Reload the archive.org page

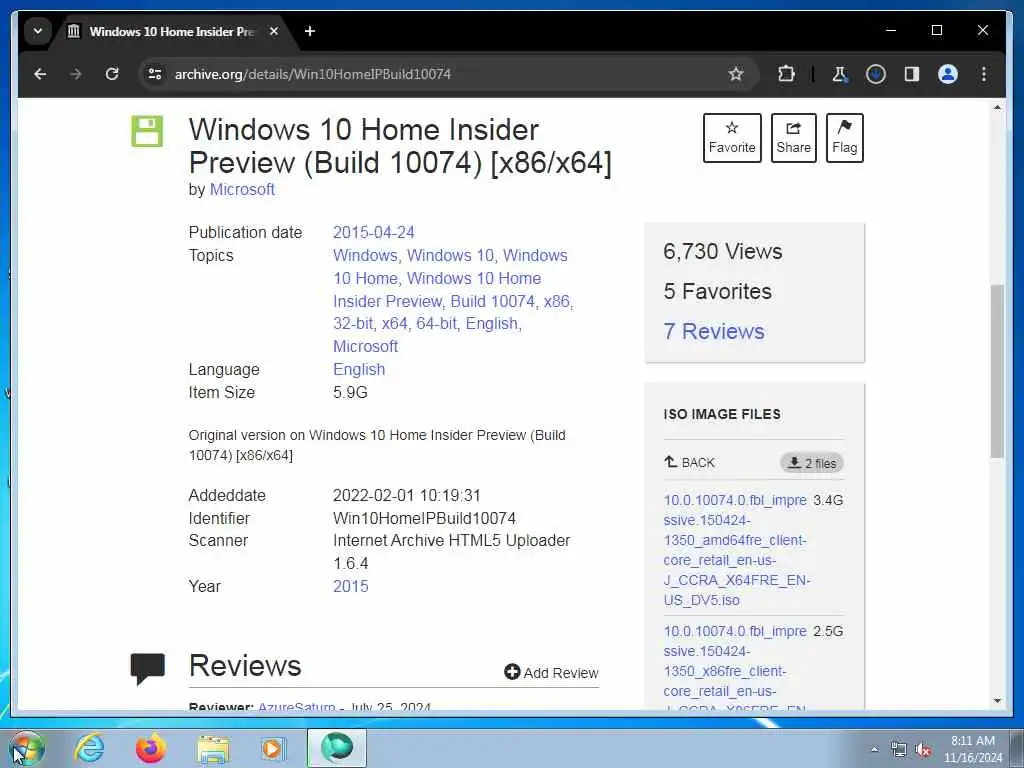[112, 74]
